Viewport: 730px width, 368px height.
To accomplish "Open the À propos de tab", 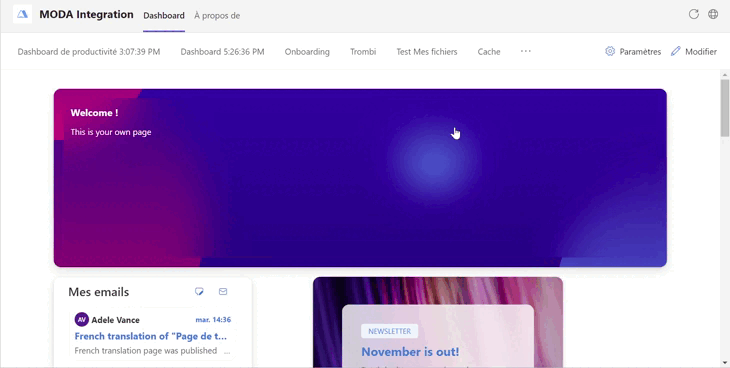I will point(217,15).
